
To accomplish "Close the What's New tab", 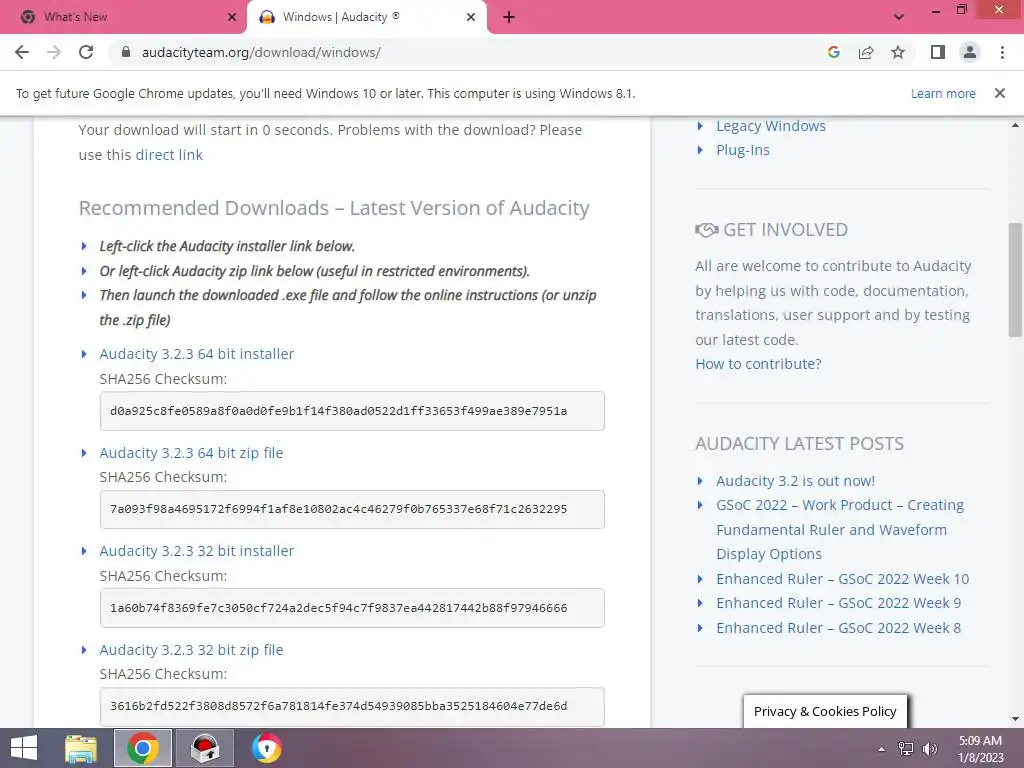I will click(x=232, y=17).
